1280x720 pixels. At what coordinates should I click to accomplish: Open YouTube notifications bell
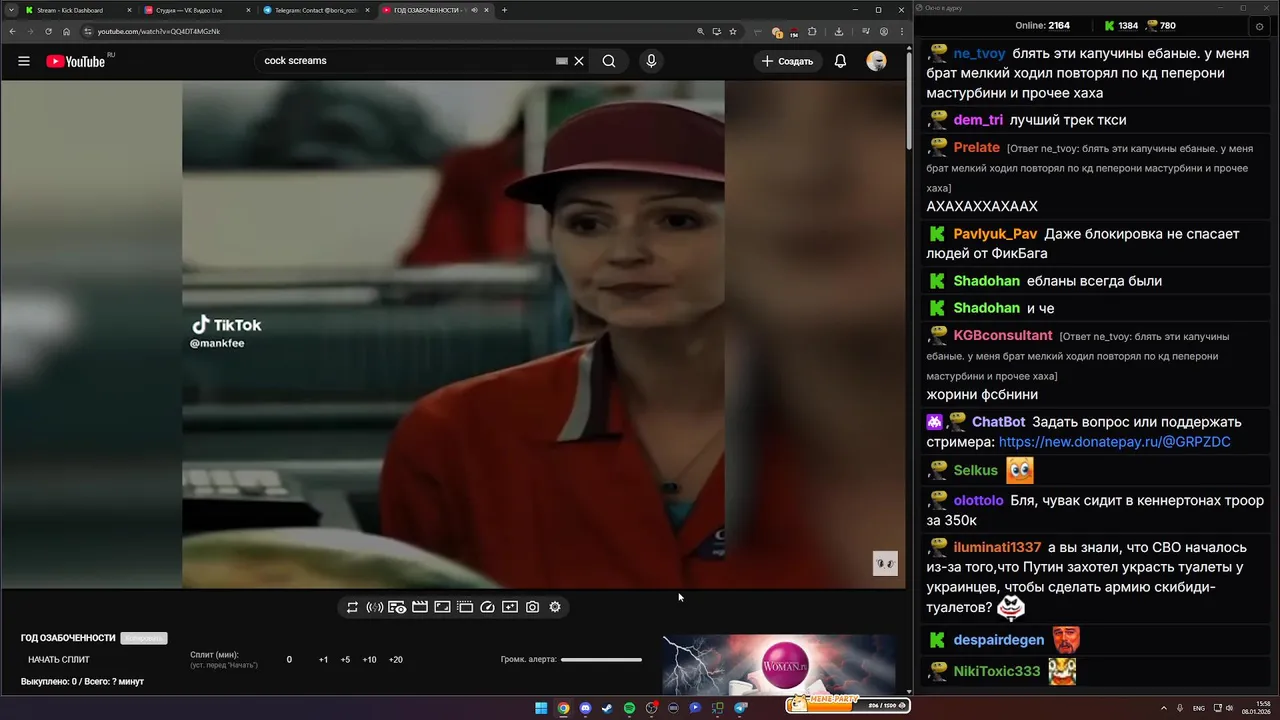841,61
